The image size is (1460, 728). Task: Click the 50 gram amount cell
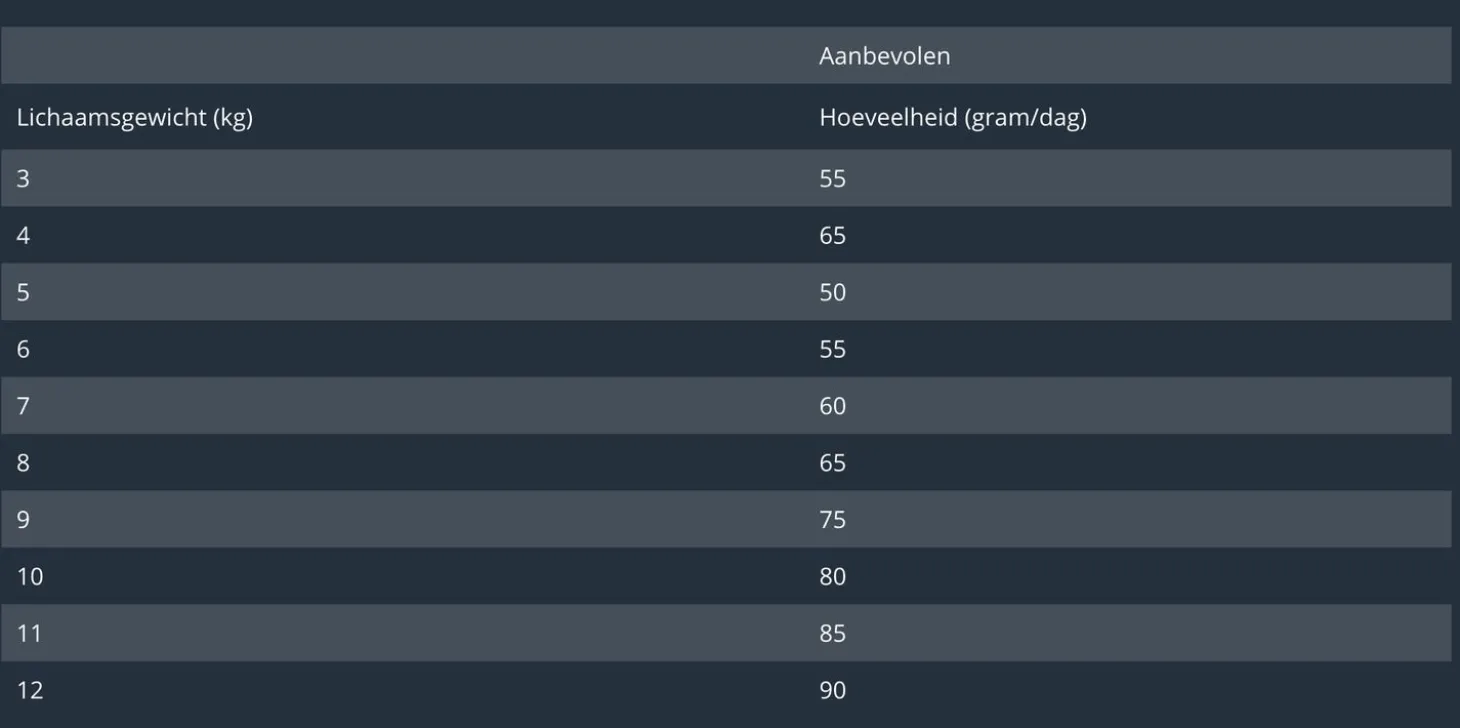832,293
